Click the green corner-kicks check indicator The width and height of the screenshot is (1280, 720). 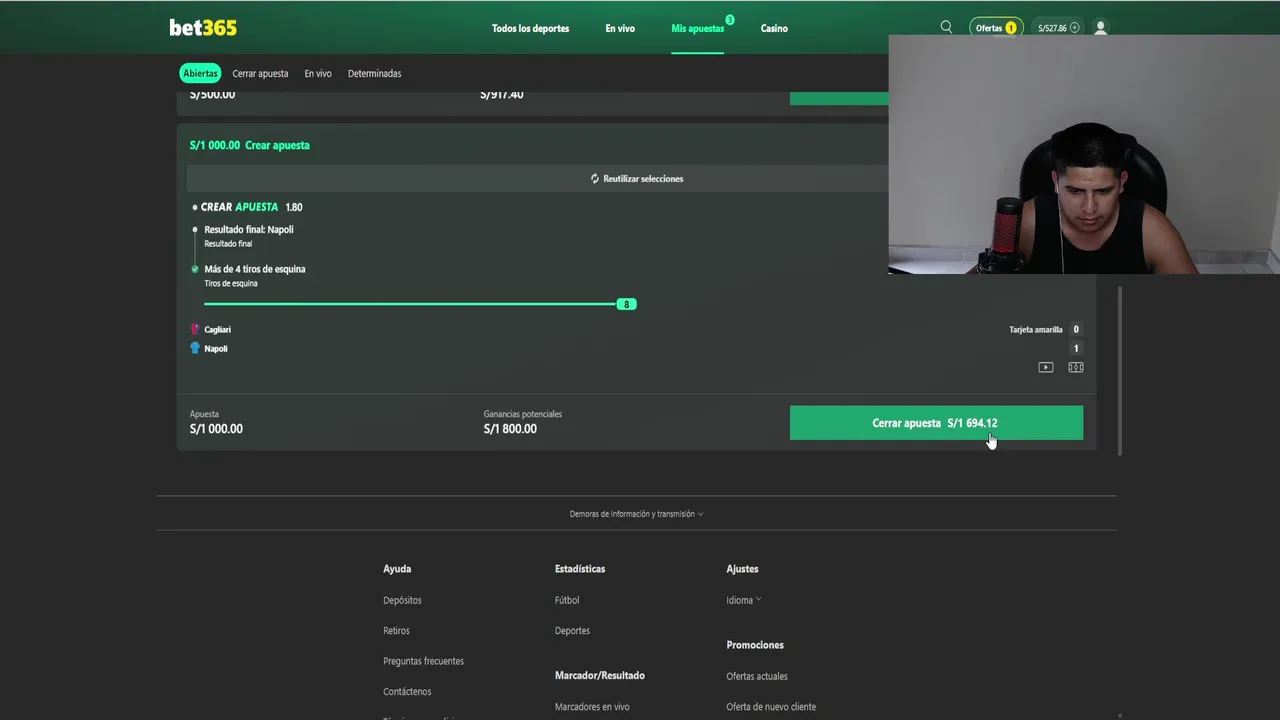(195, 269)
